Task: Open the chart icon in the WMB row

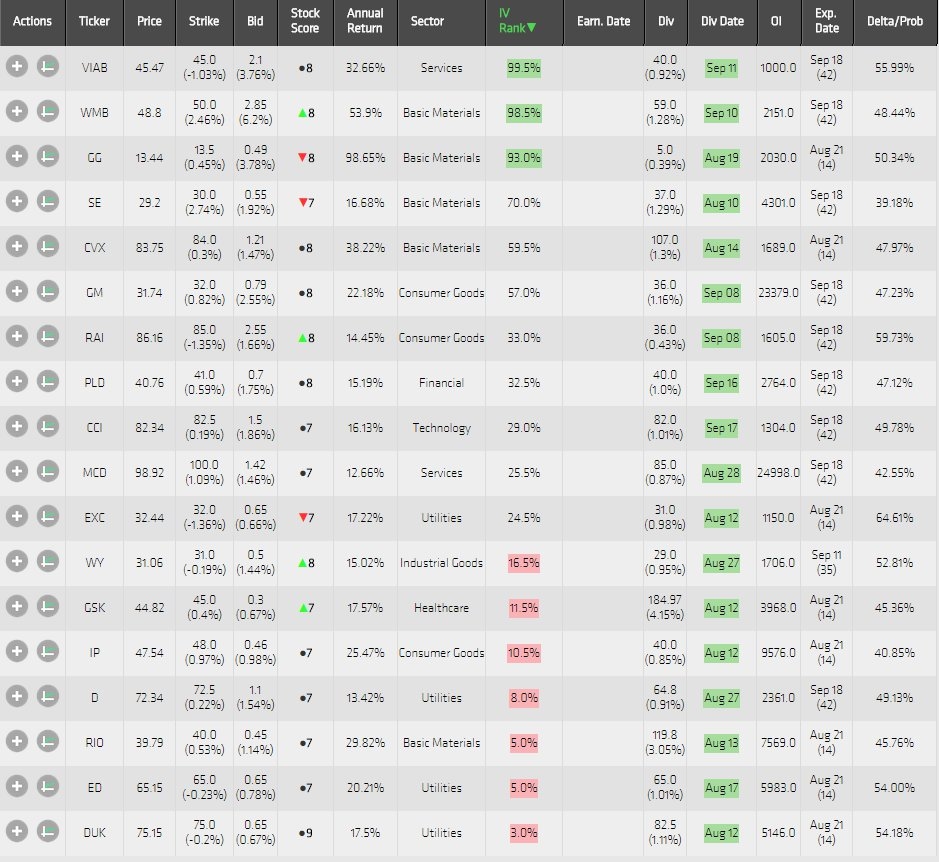Action: 48,111
